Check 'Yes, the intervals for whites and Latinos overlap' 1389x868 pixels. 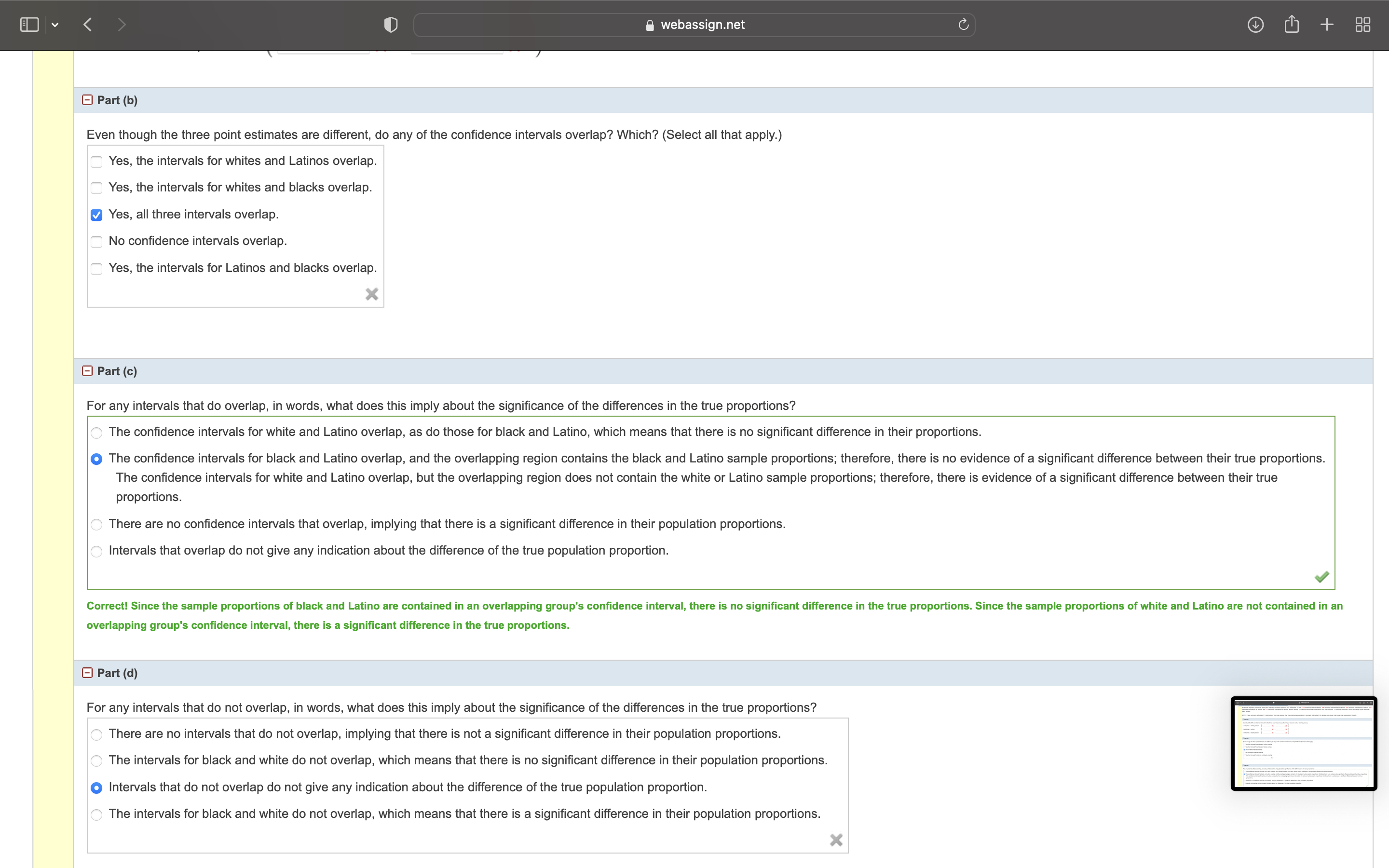tap(96, 162)
